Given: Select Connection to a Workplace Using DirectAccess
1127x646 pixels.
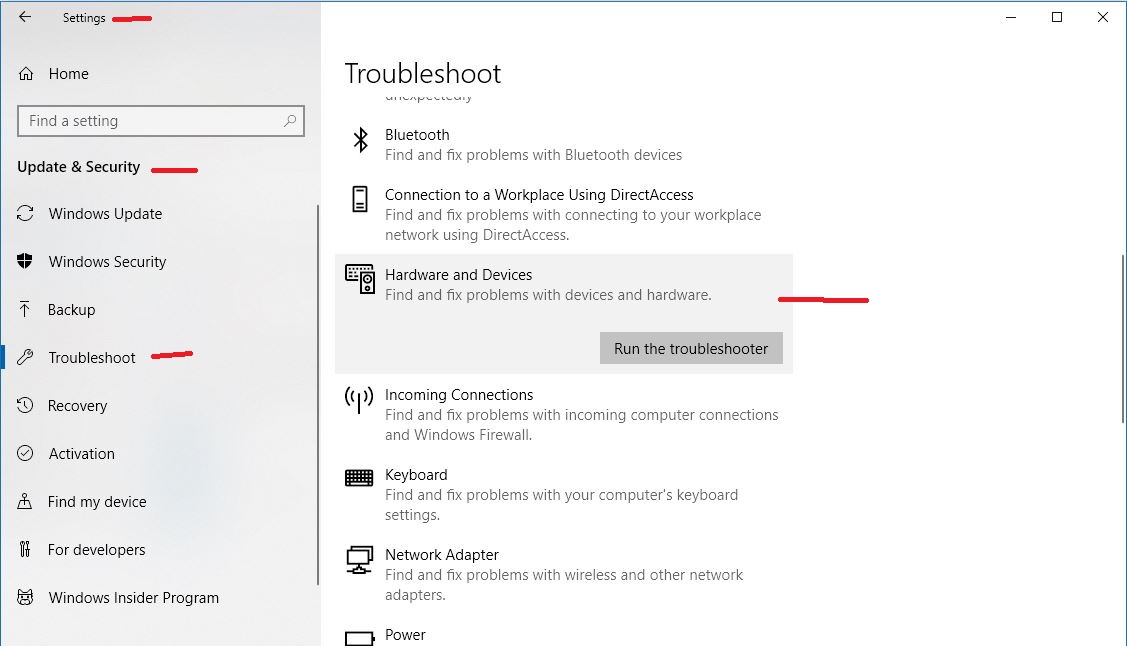Looking at the screenshot, I should [564, 214].
